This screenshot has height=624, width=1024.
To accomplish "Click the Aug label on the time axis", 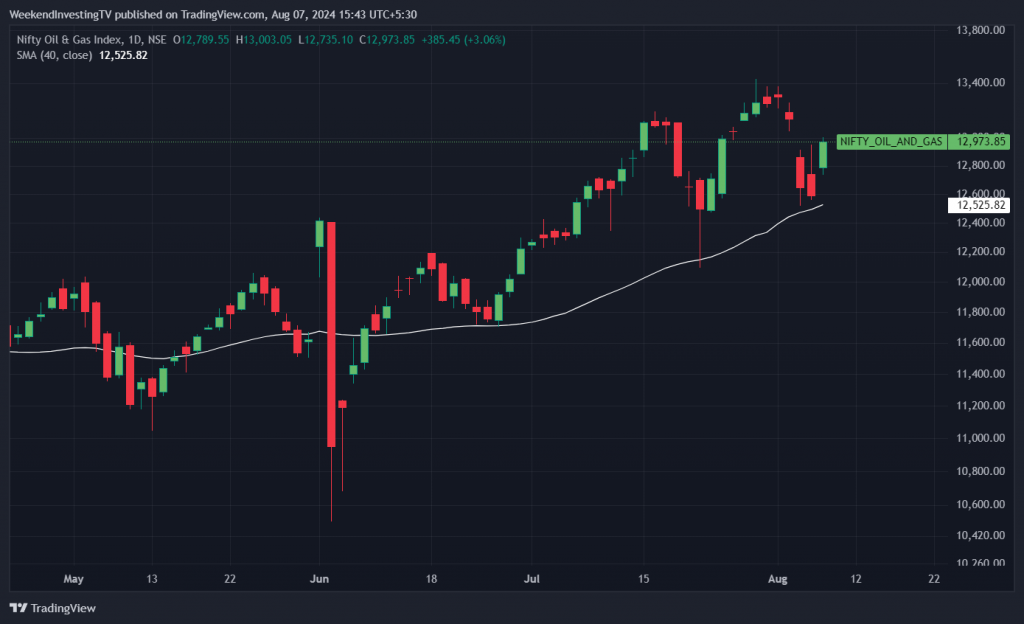I will pos(776,578).
